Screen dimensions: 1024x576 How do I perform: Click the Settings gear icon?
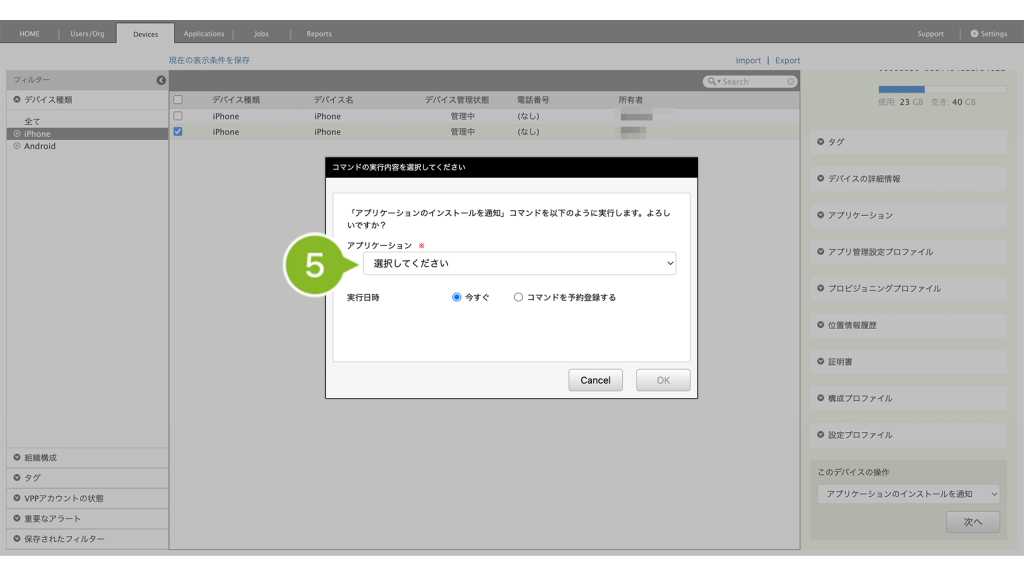pyautogui.click(x=975, y=34)
